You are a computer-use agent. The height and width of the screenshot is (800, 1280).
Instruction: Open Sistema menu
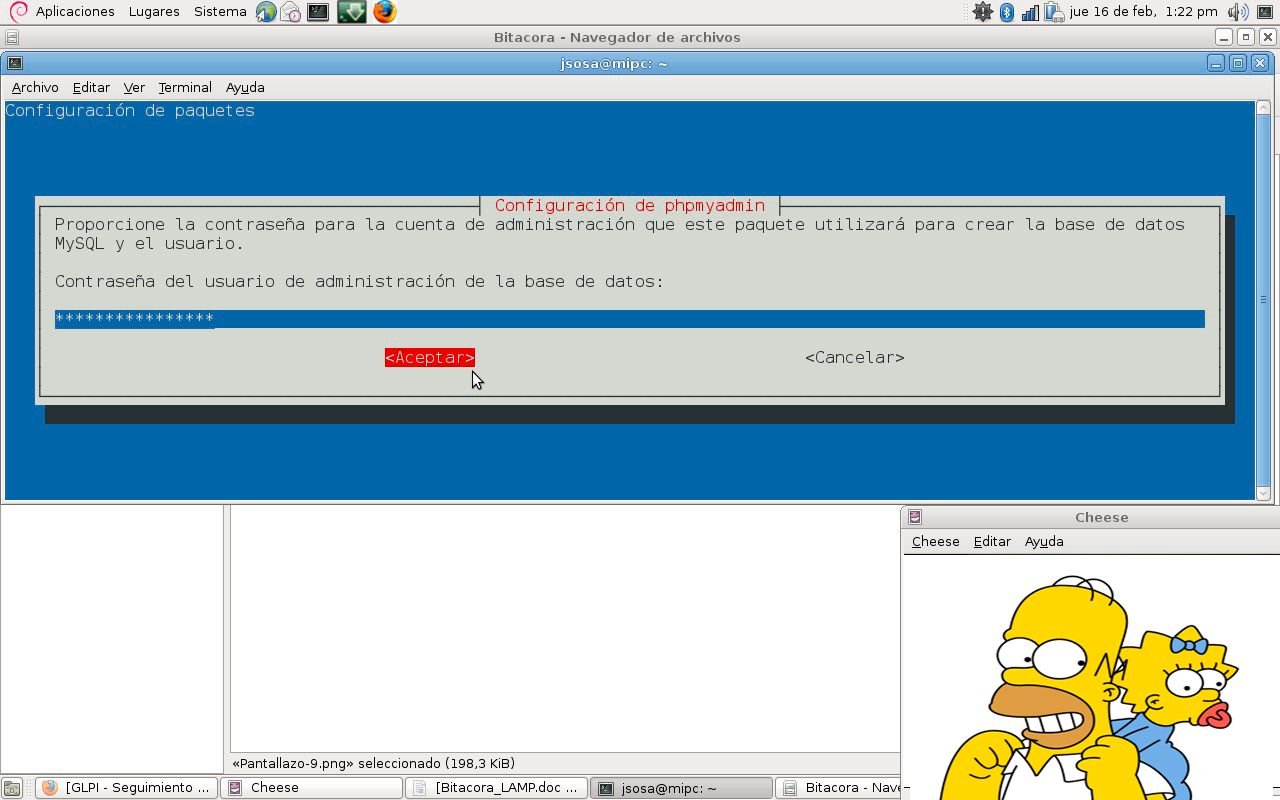(220, 12)
